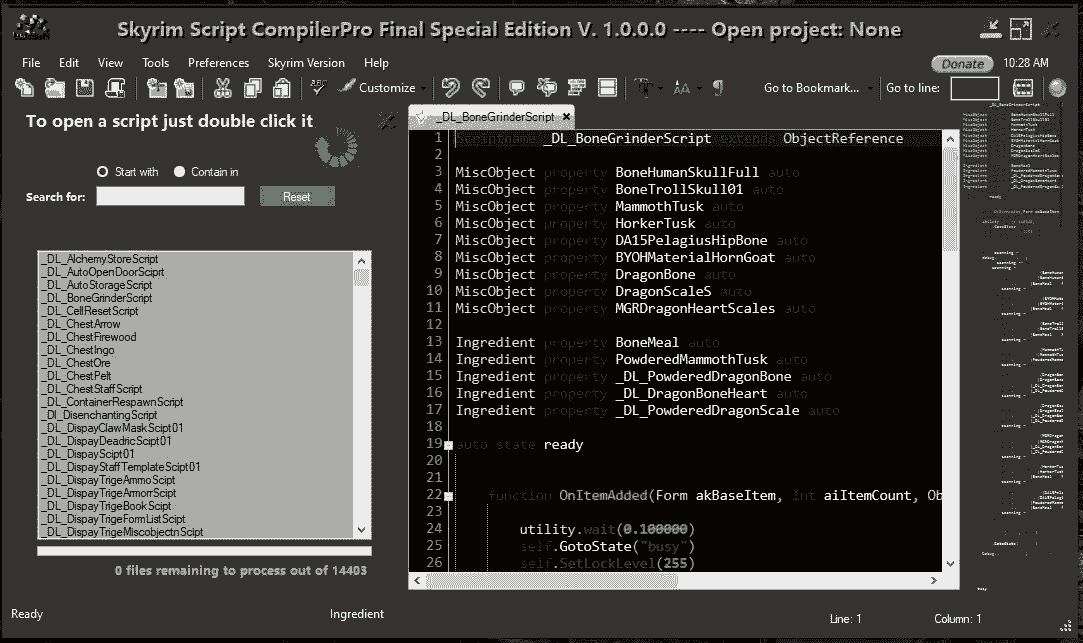Open the font size dropdown arrow

[699, 88]
